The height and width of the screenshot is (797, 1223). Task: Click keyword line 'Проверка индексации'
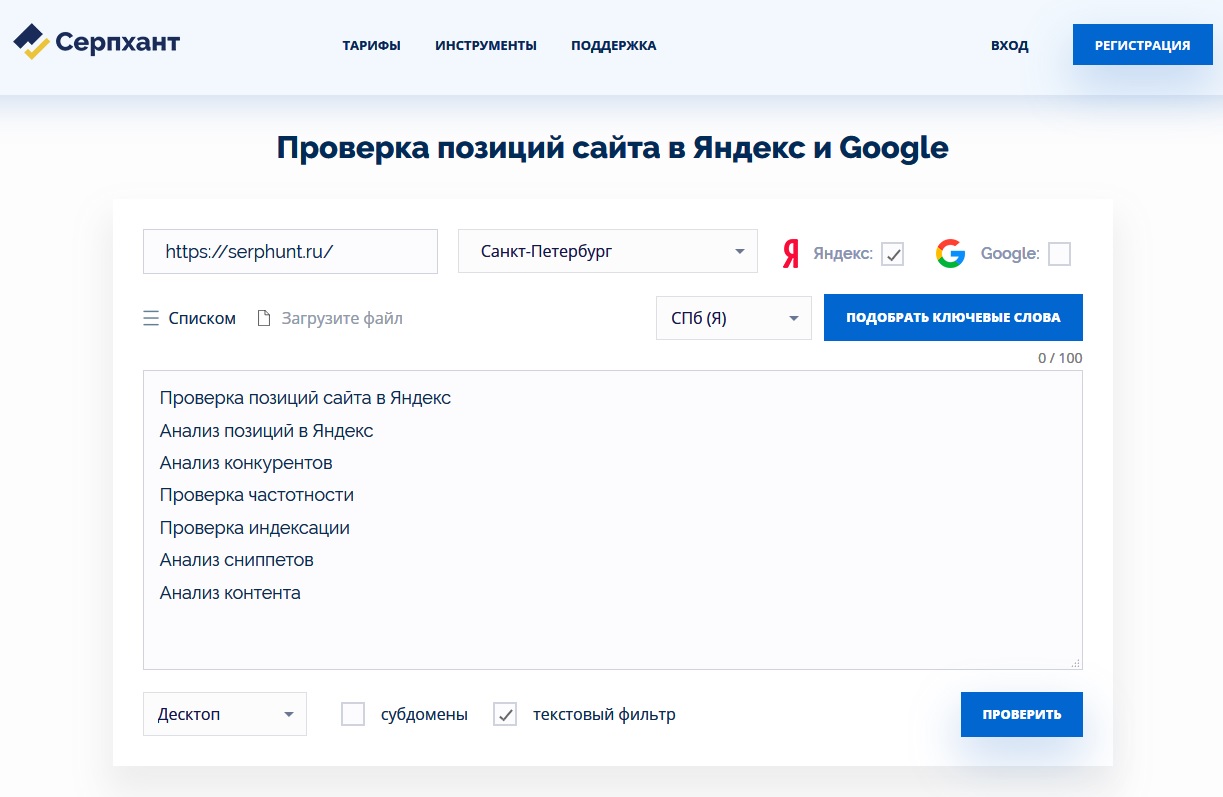pyautogui.click(x=255, y=528)
